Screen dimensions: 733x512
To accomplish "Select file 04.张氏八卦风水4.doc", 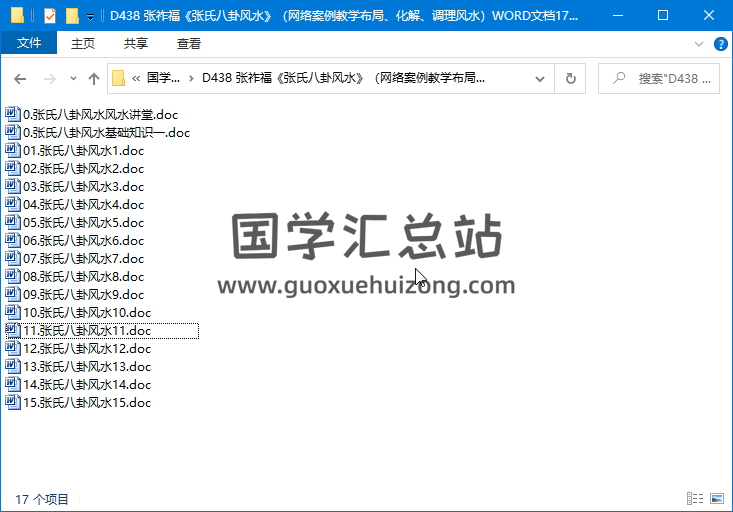I will tap(75, 204).
